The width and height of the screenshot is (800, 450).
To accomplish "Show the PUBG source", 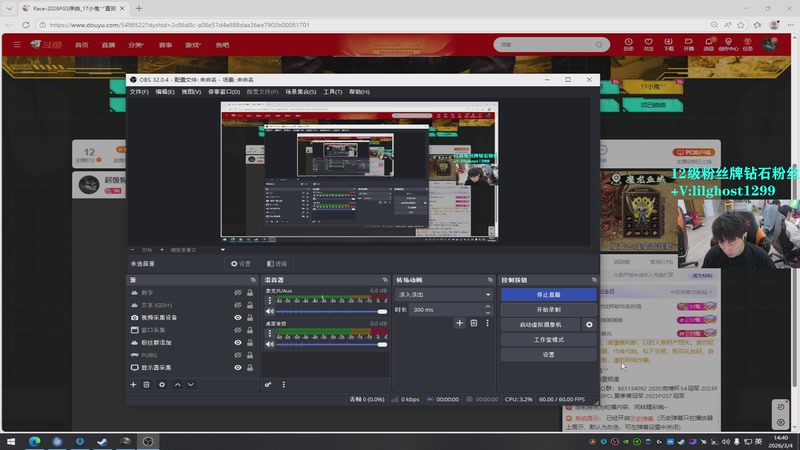I will pos(238,355).
